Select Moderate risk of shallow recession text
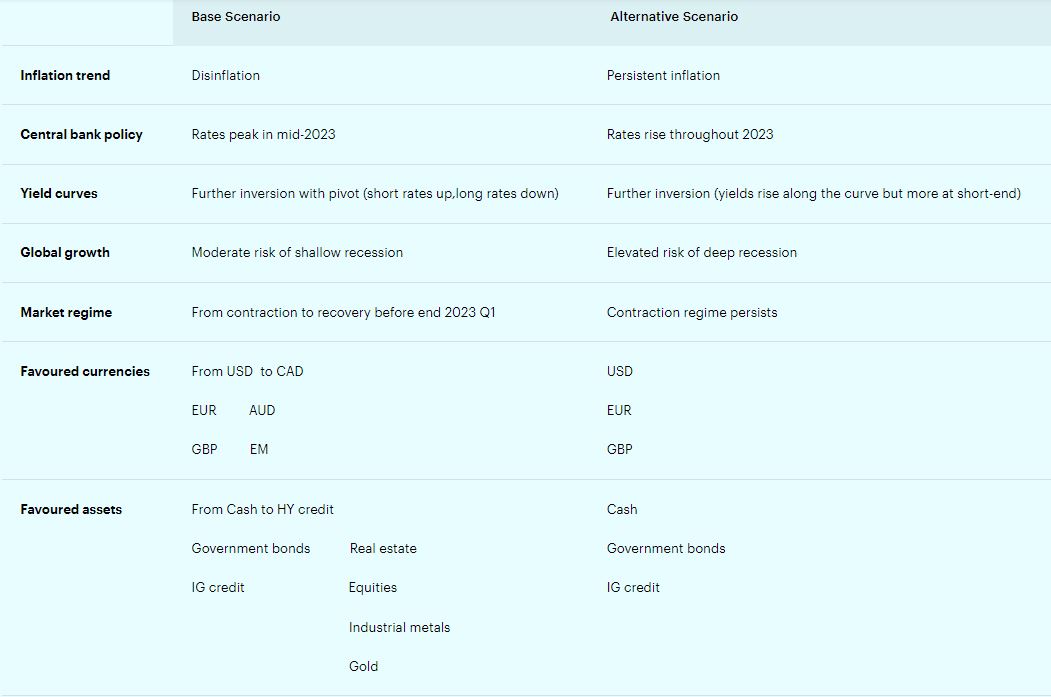The width and height of the screenshot is (1051, 697). [x=297, y=252]
